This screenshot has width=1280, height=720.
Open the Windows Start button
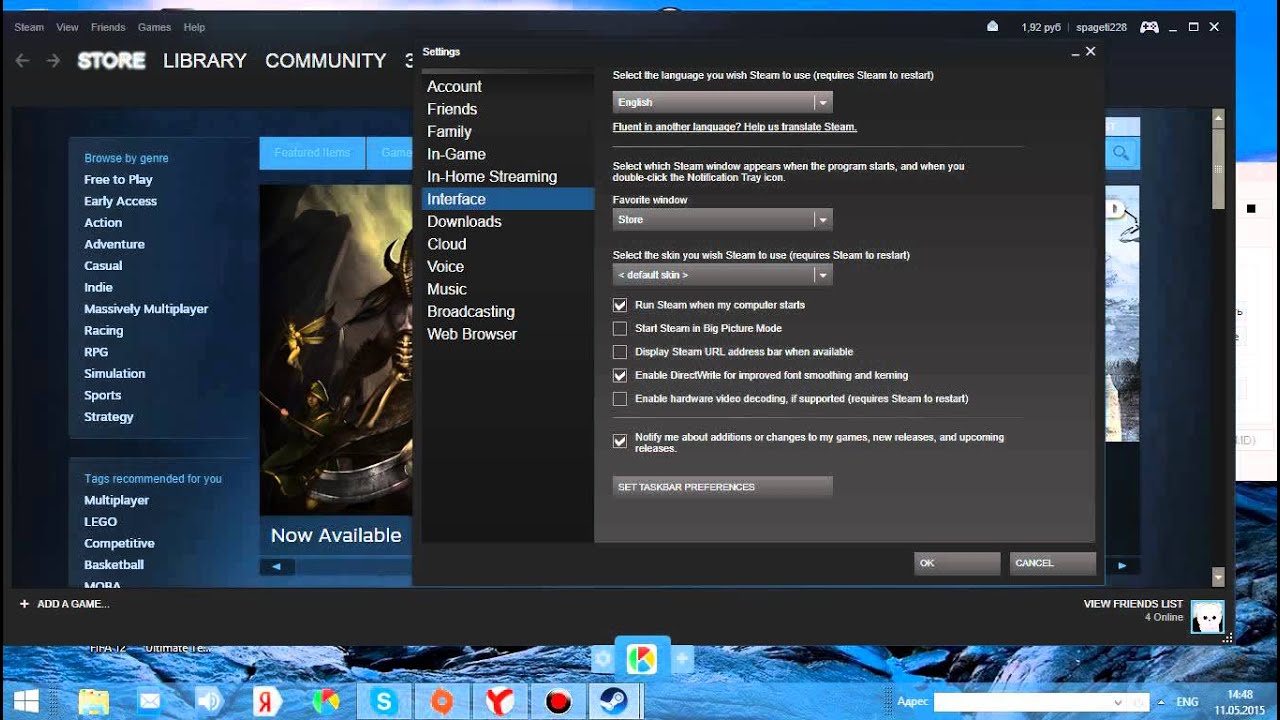coord(26,699)
